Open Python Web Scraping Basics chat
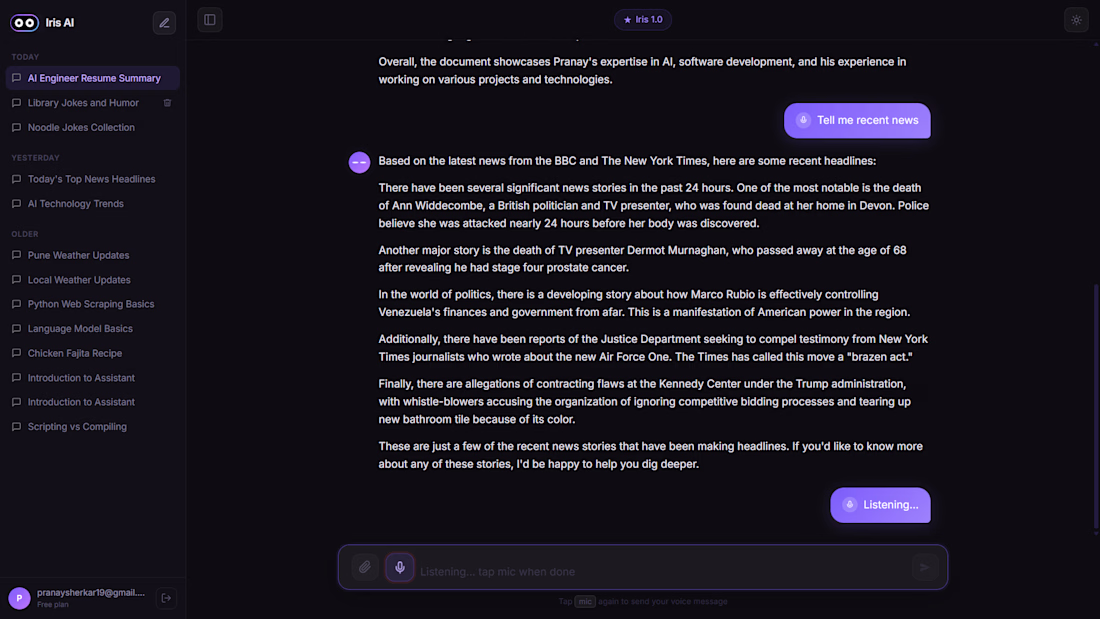Image resolution: width=1100 pixels, height=619 pixels. tap(93, 304)
